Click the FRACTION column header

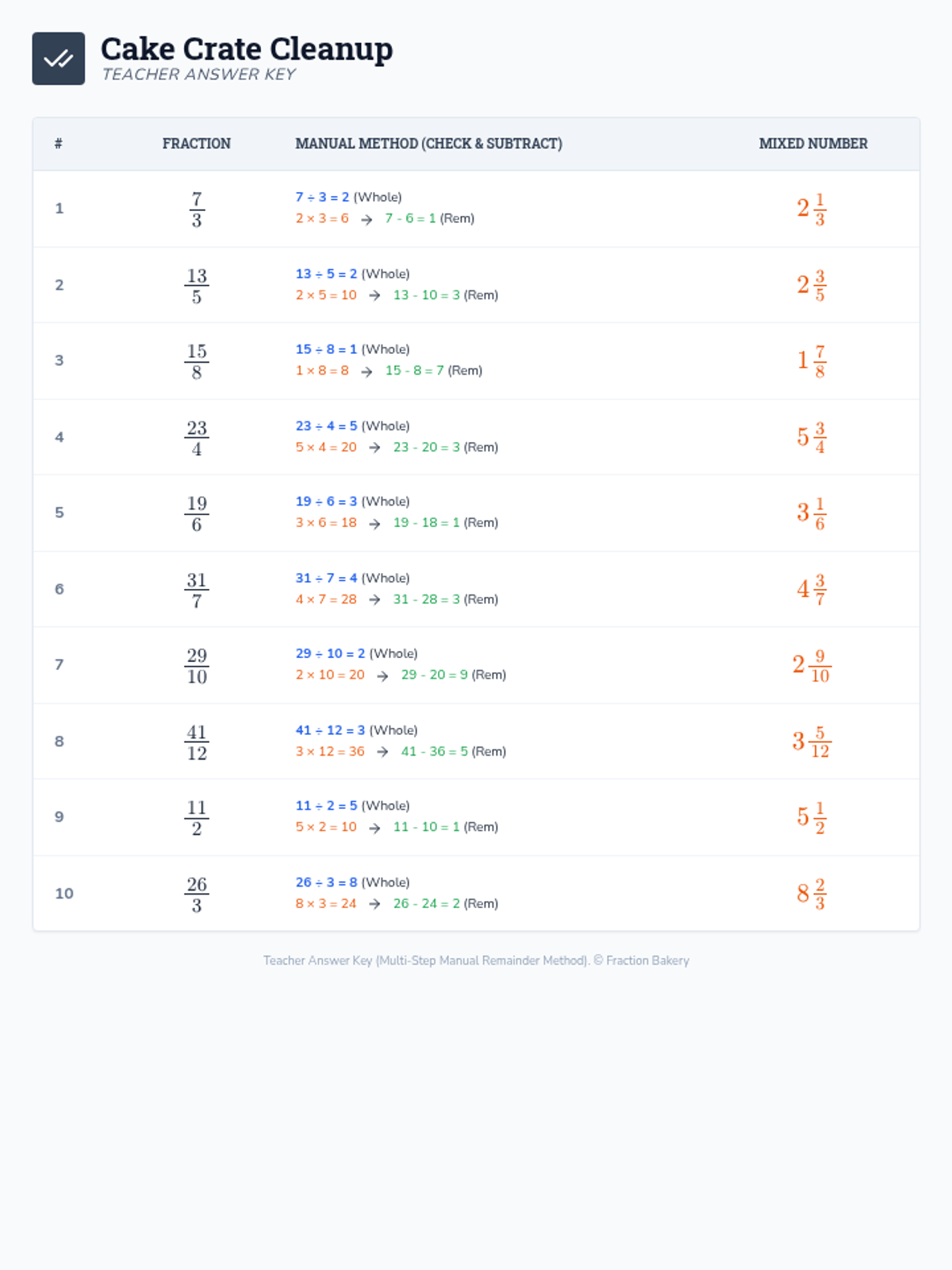point(196,144)
